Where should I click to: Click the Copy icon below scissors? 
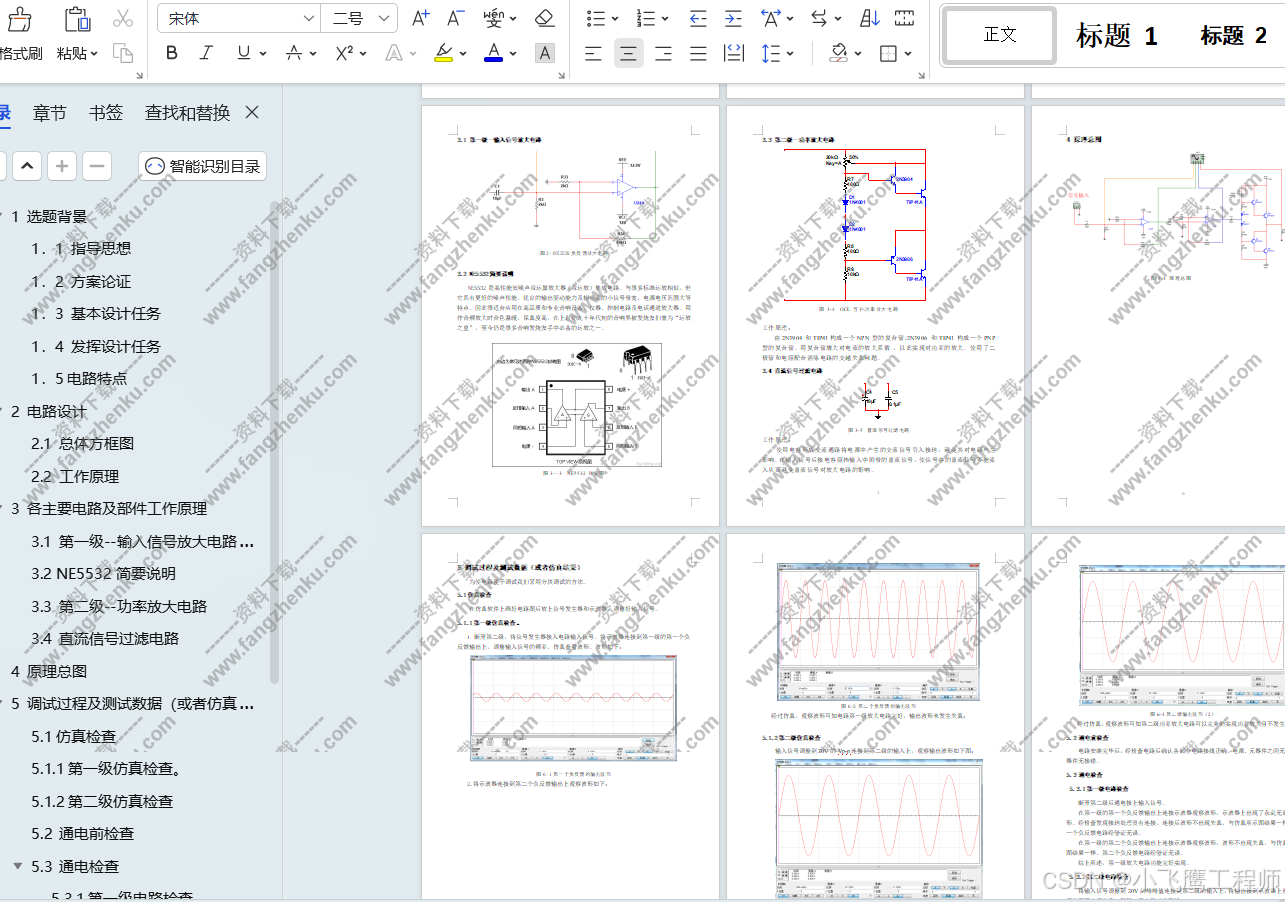tap(123, 53)
